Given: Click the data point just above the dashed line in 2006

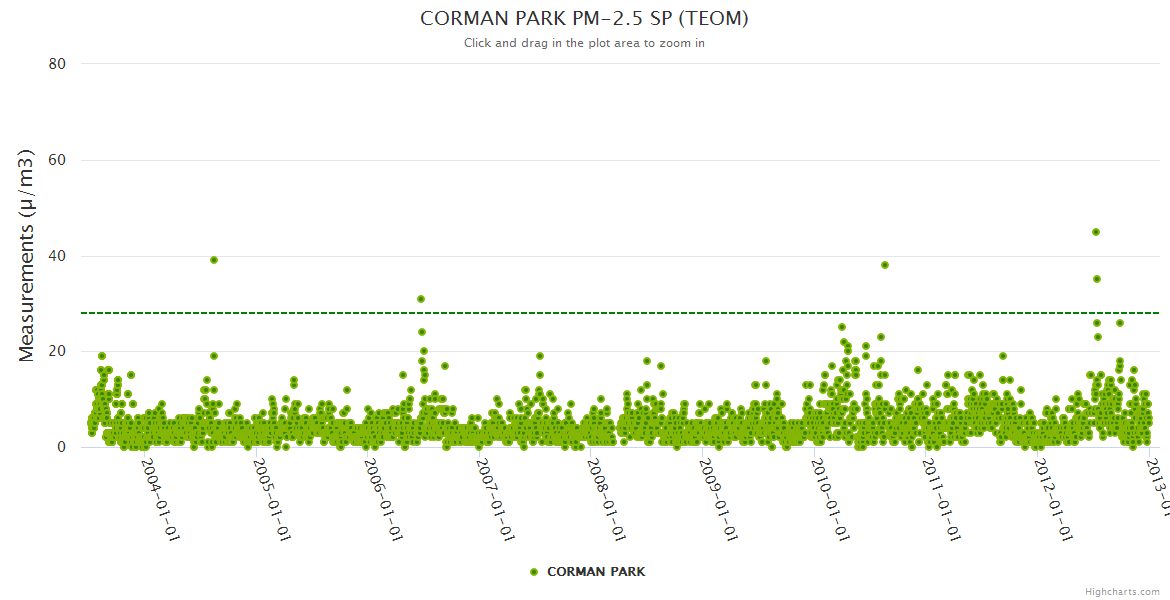Looking at the screenshot, I should point(421,299).
